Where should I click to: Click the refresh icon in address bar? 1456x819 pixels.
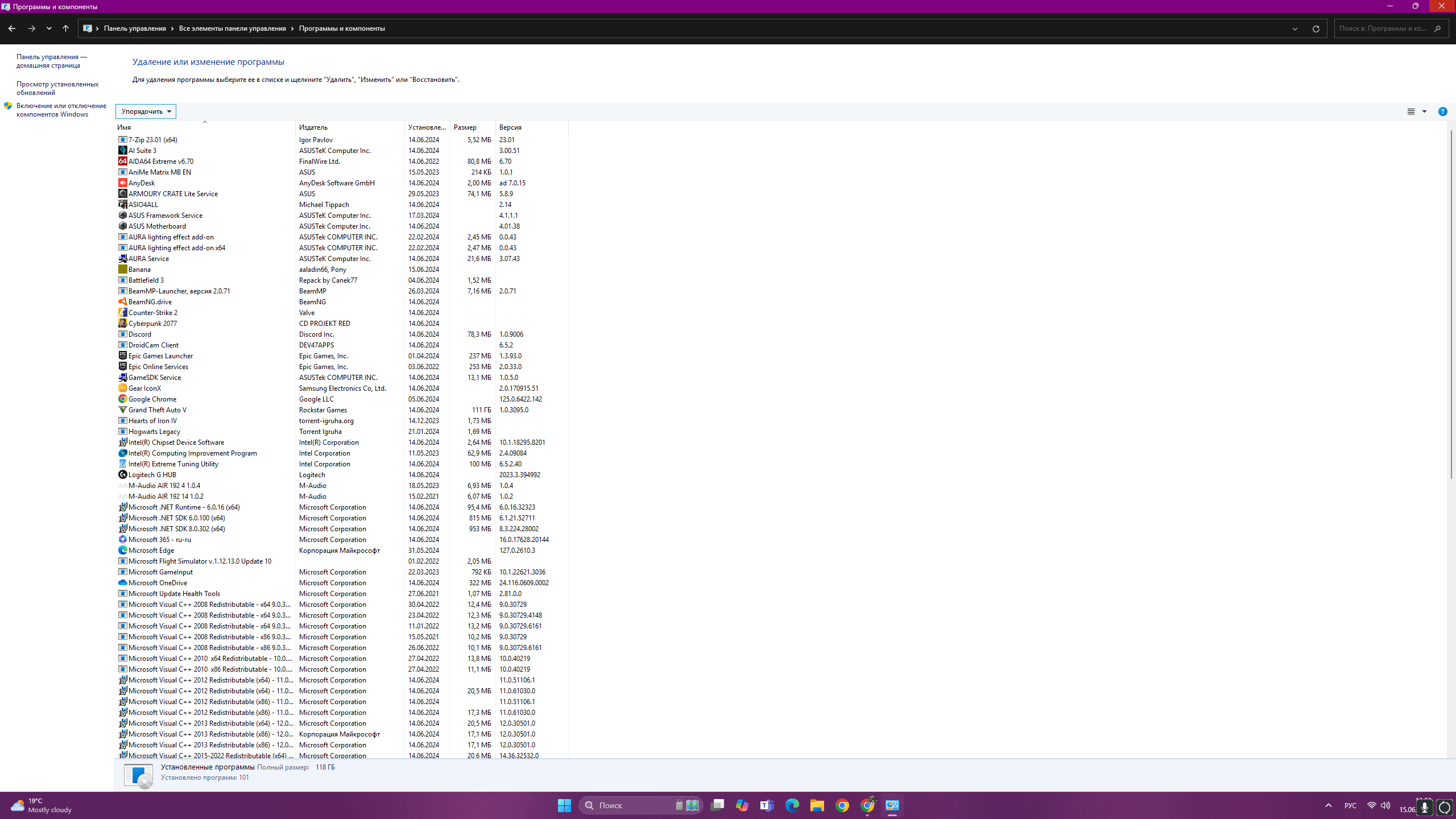tap(1316, 28)
